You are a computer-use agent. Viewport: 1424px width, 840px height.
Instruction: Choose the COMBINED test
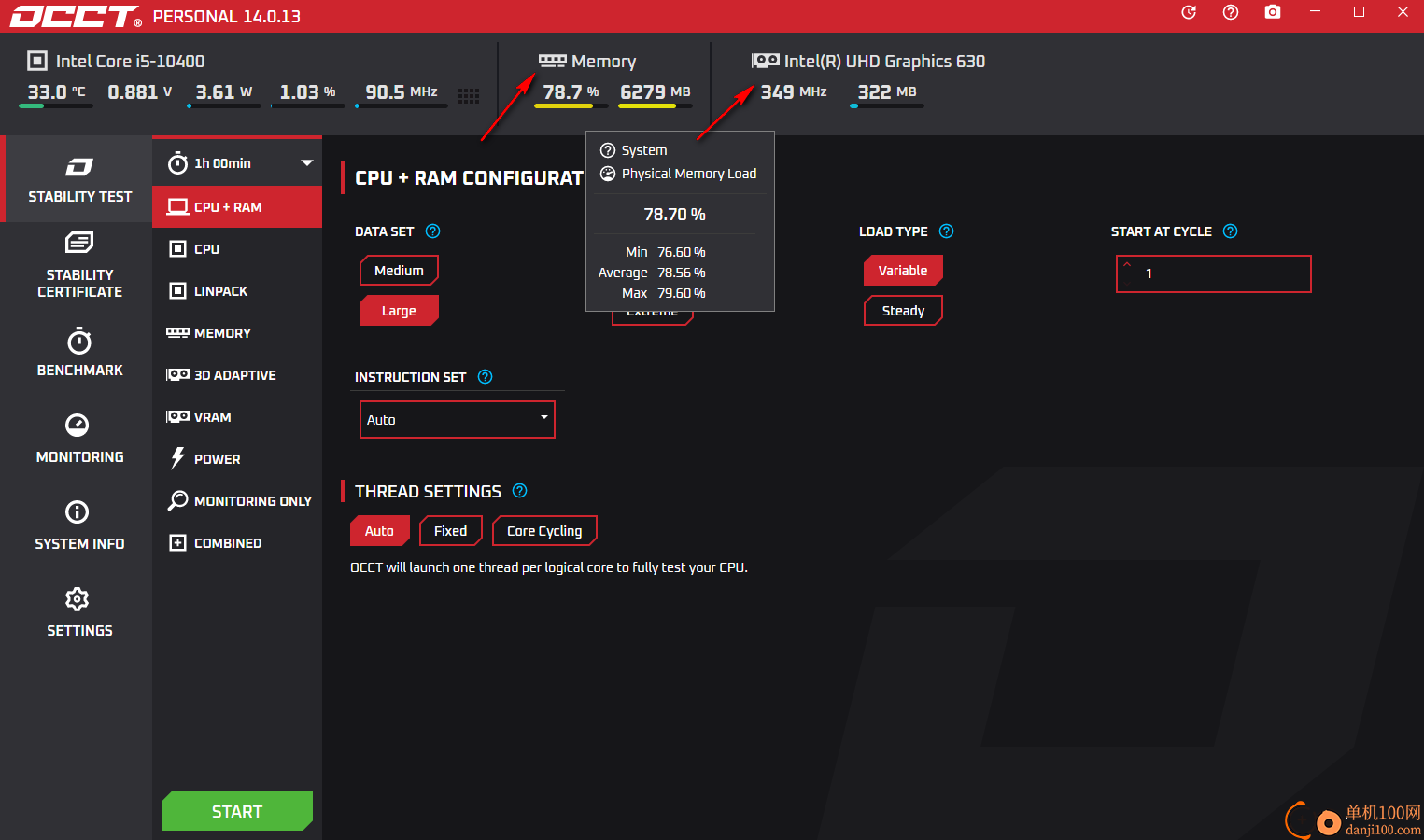(237, 543)
